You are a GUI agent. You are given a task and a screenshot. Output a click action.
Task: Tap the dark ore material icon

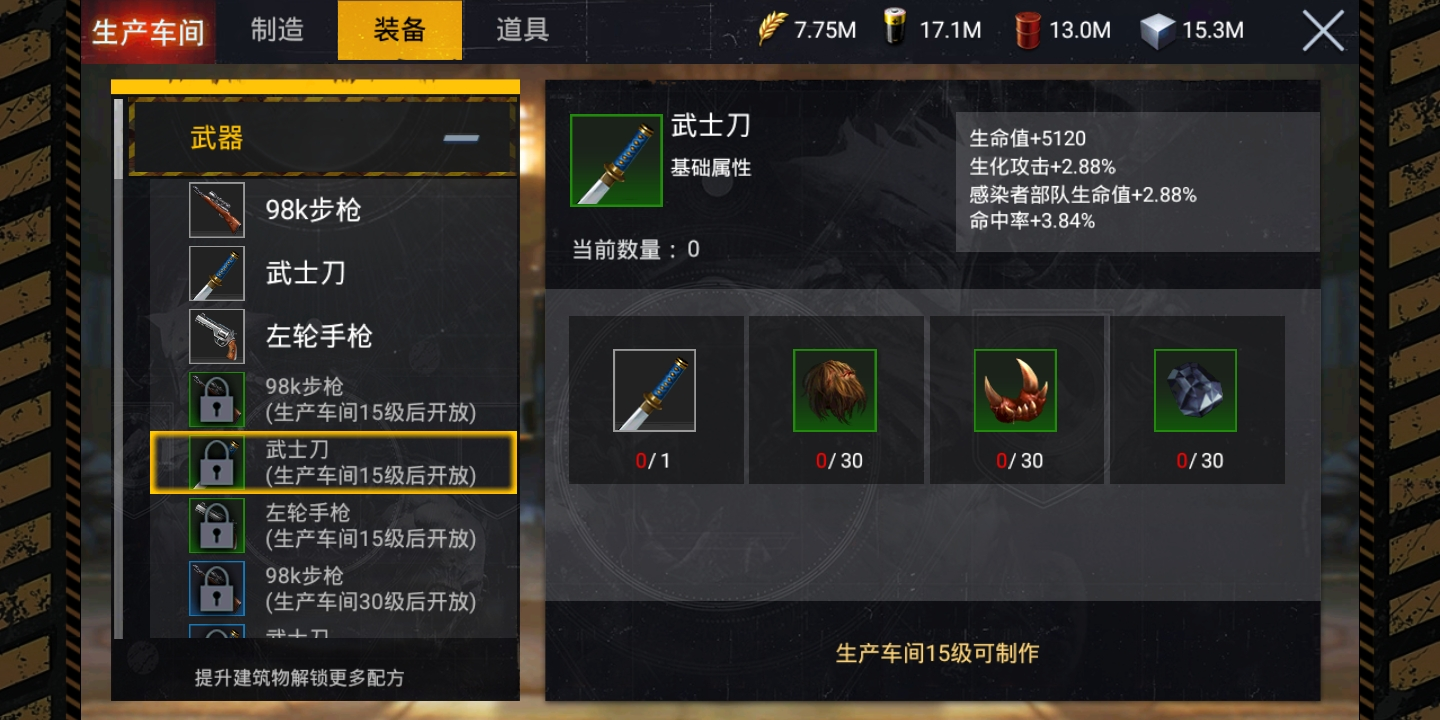pos(1195,390)
